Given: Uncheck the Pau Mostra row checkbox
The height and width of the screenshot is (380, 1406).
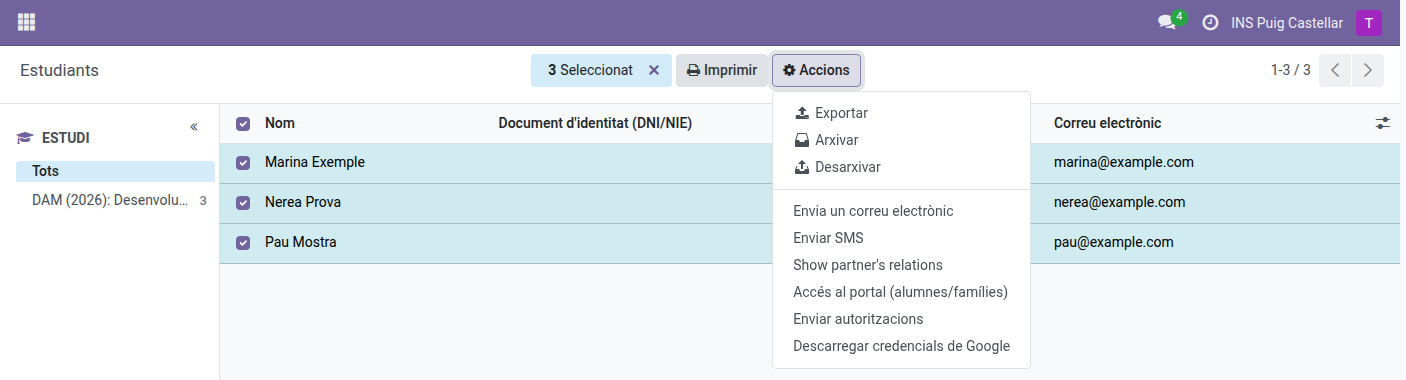Looking at the screenshot, I should pyautogui.click(x=243, y=243).
